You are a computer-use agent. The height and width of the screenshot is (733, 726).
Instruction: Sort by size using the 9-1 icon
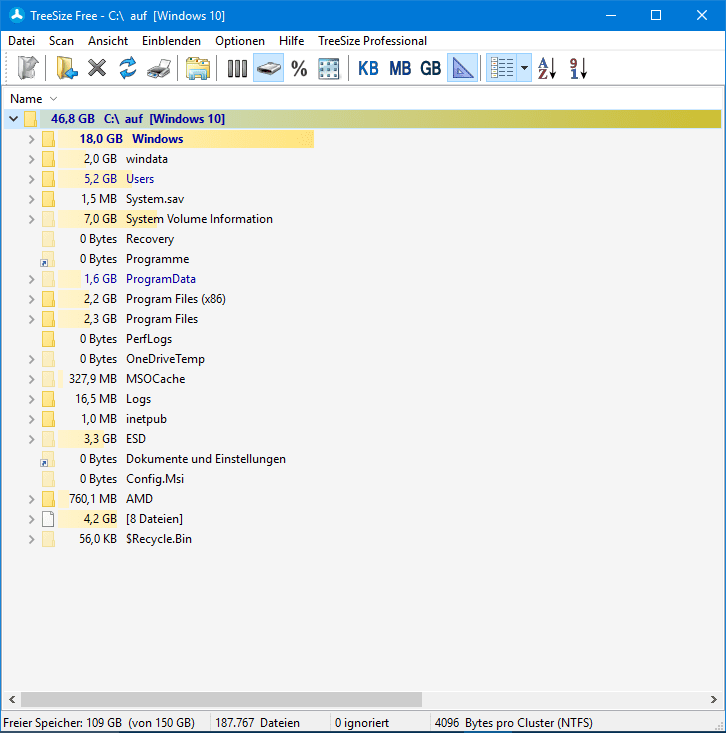click(x=578, y=68)
